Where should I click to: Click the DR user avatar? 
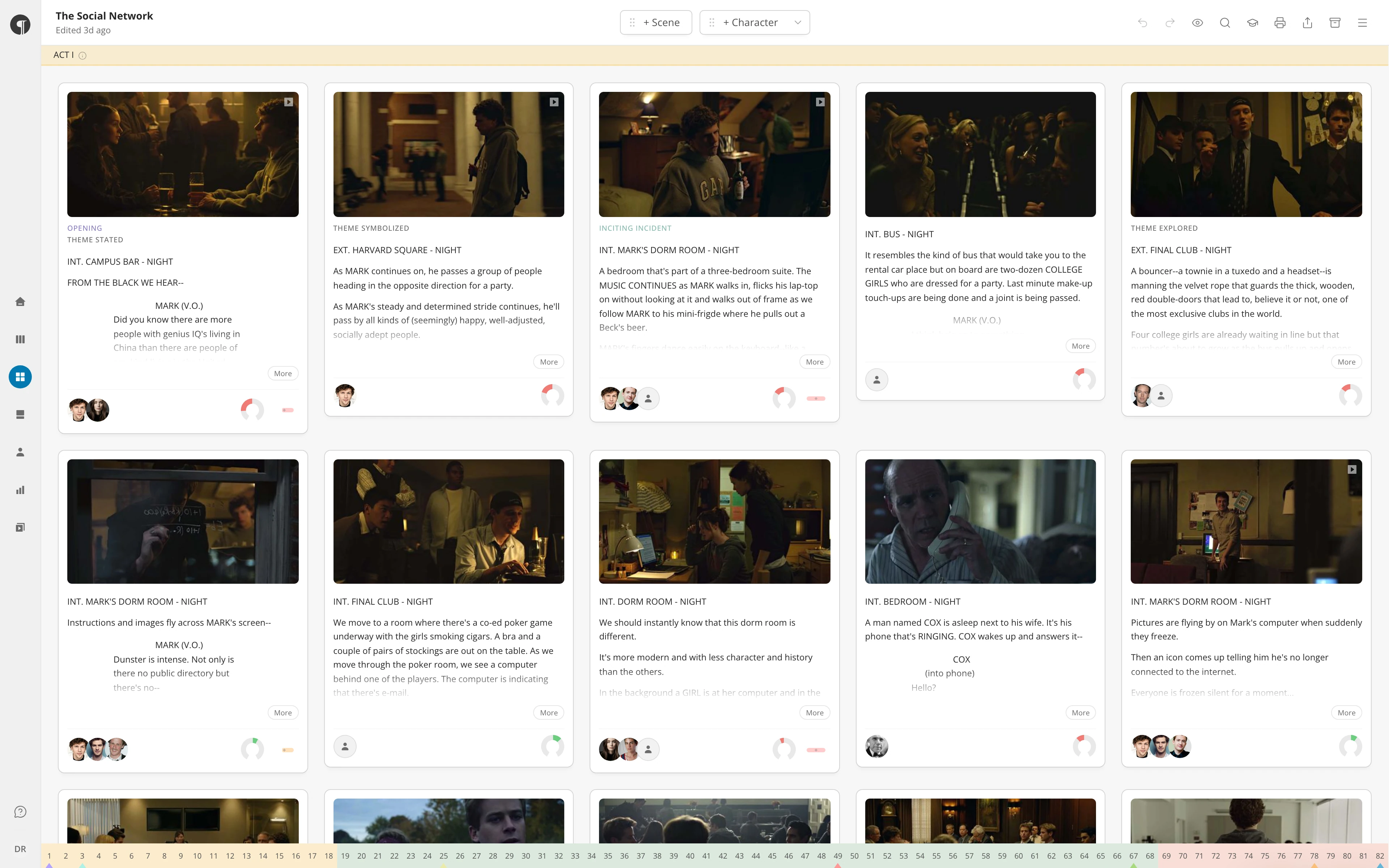click(x=20, y=849)
